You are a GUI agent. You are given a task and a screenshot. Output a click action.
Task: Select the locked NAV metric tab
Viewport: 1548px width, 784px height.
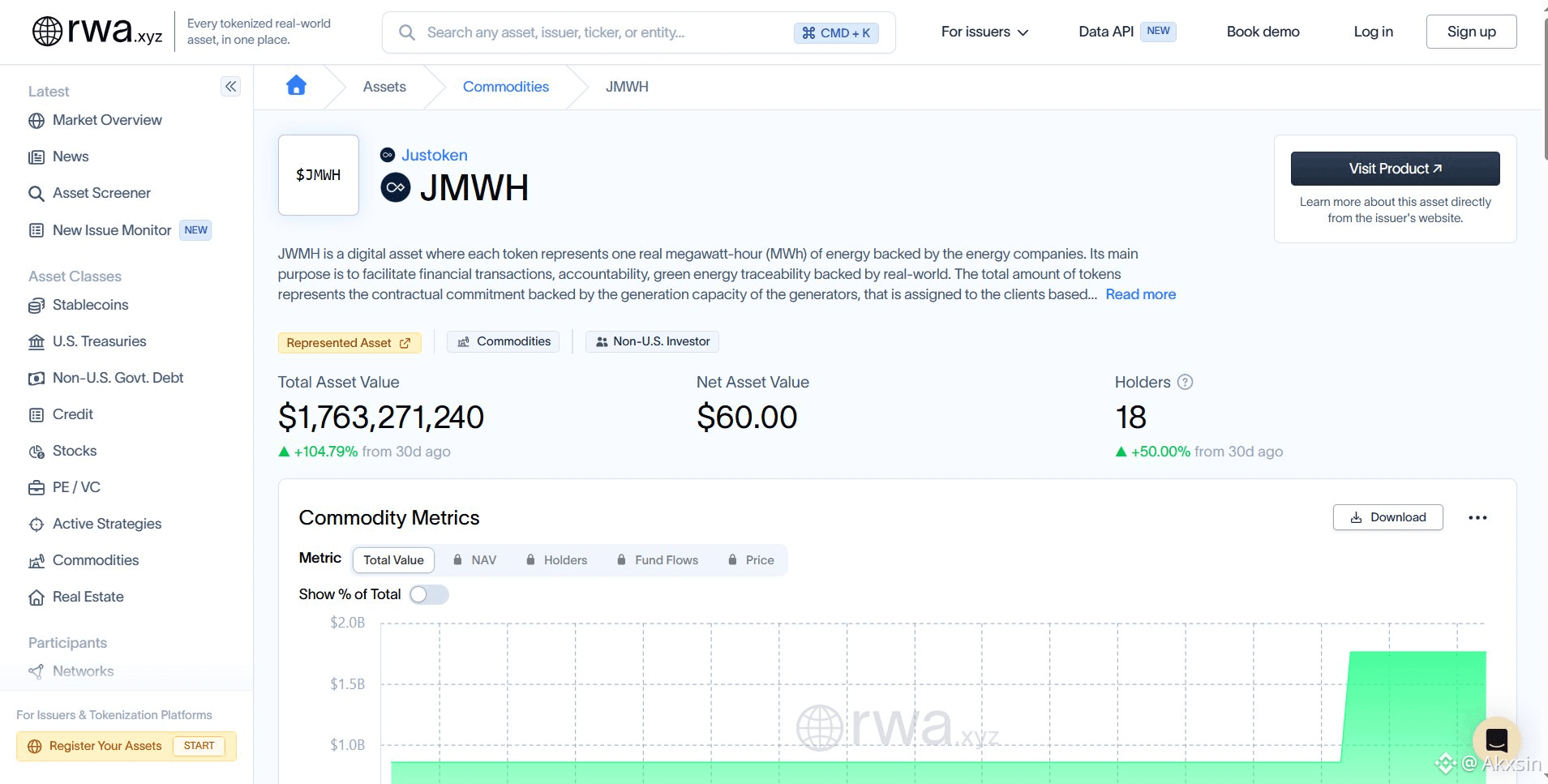click(x=474, y=560)
